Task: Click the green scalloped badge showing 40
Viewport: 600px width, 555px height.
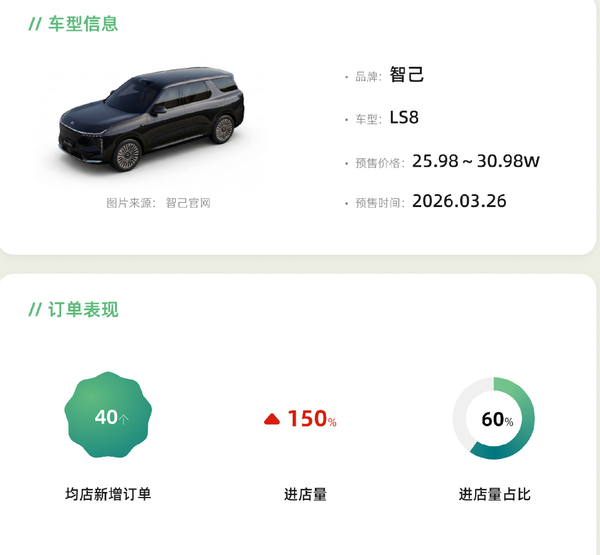Action: 108,417
